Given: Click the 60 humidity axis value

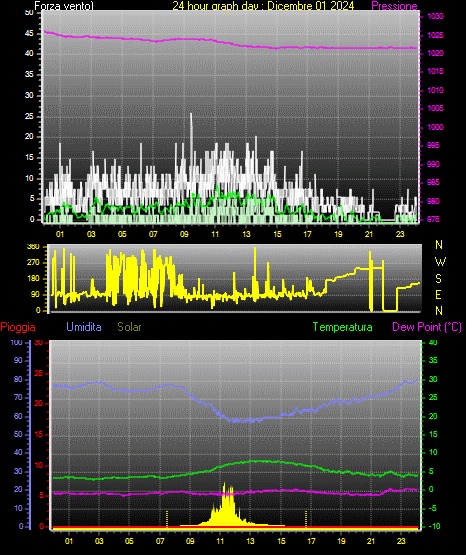Looking at the screenshot, I should 18,416.
